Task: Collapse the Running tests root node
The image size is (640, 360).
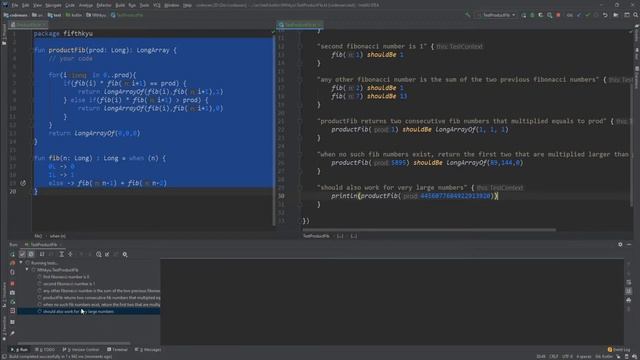Action: coord(21,263)
